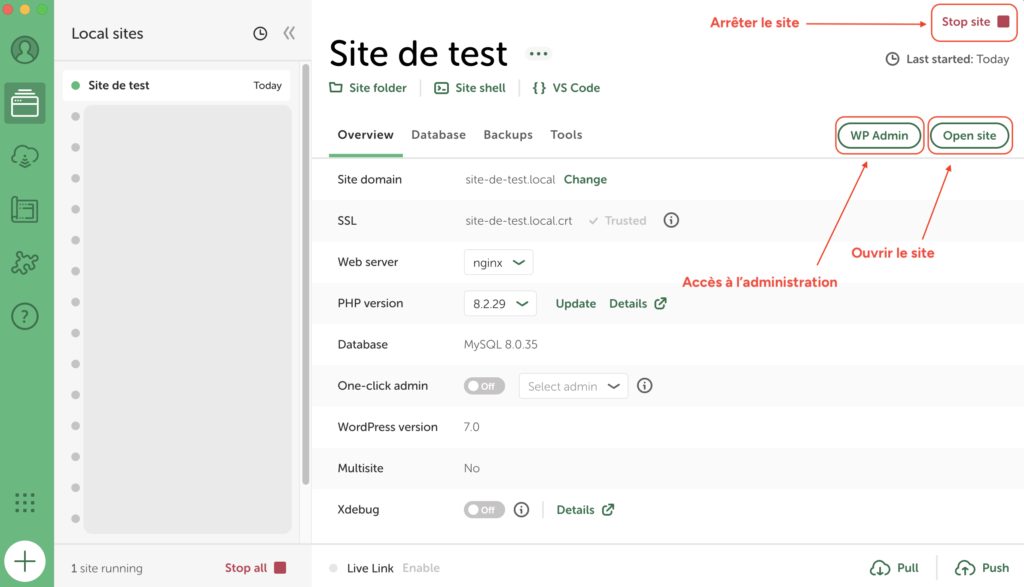Open the apps grid dots icon
The width and height of the screenshot is (1024, 587).
pos(25,502)
